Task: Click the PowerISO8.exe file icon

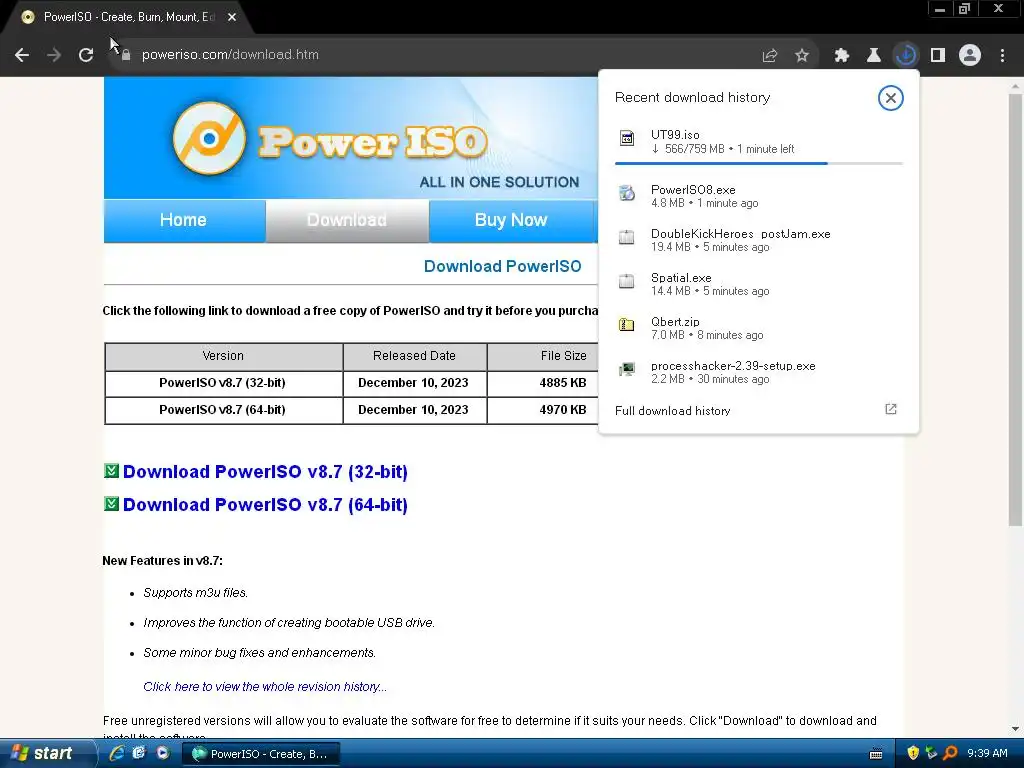Action: coord(627,193)
